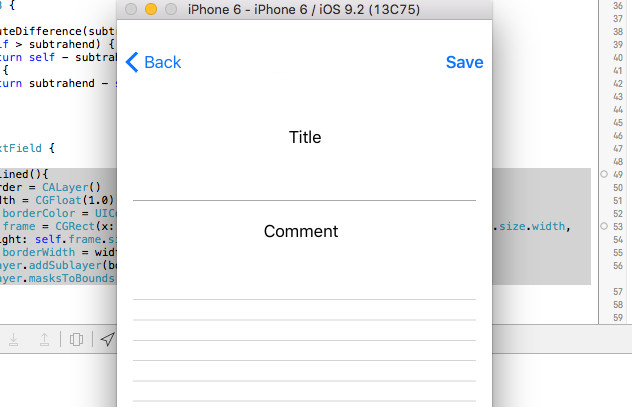Click the simulator title bar text
Viewport: 632px width, 407px height.
pyautogui.click(x=304, y=9)
